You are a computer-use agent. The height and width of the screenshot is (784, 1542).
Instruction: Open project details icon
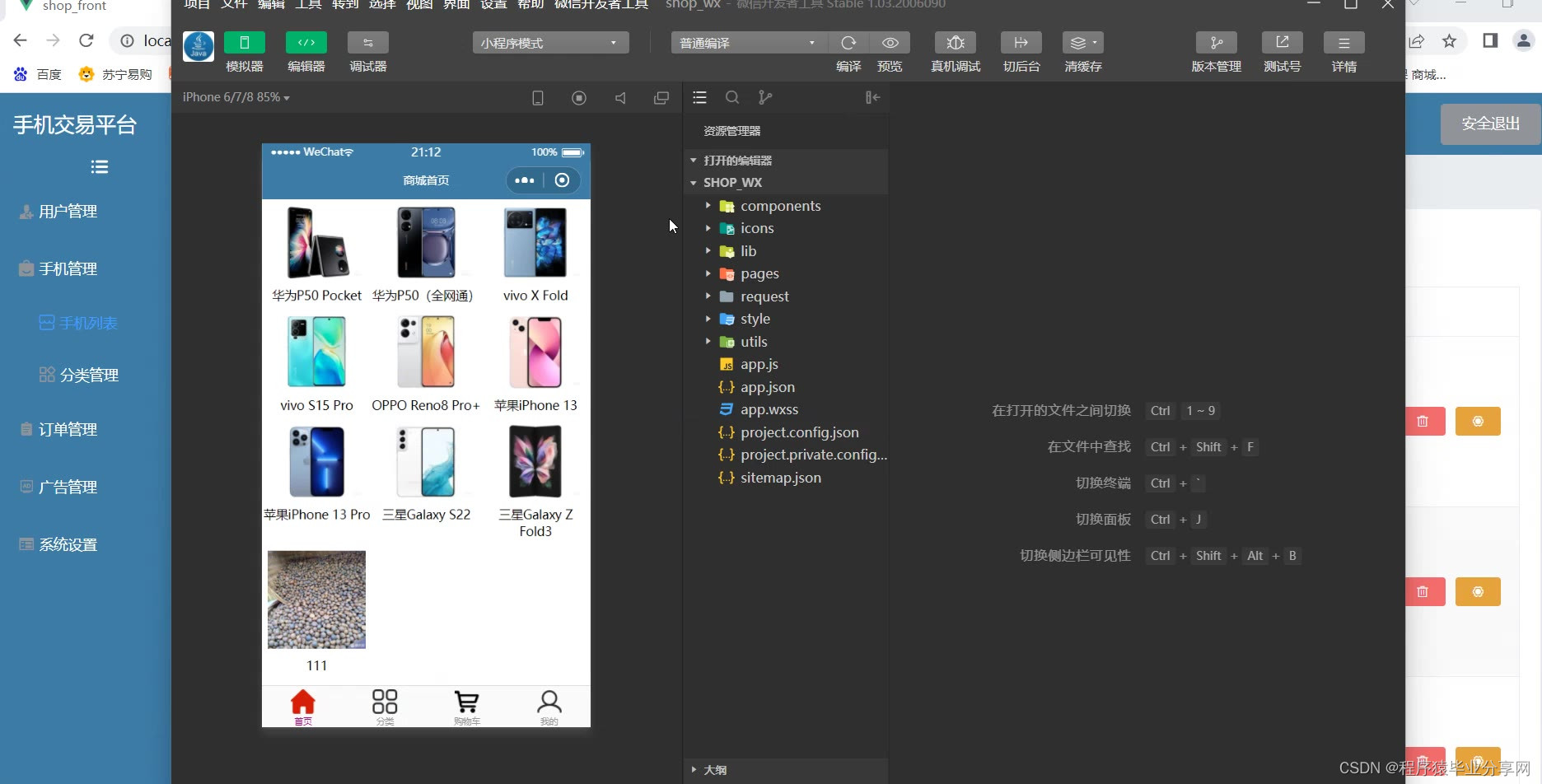(x=1344, y=43)
